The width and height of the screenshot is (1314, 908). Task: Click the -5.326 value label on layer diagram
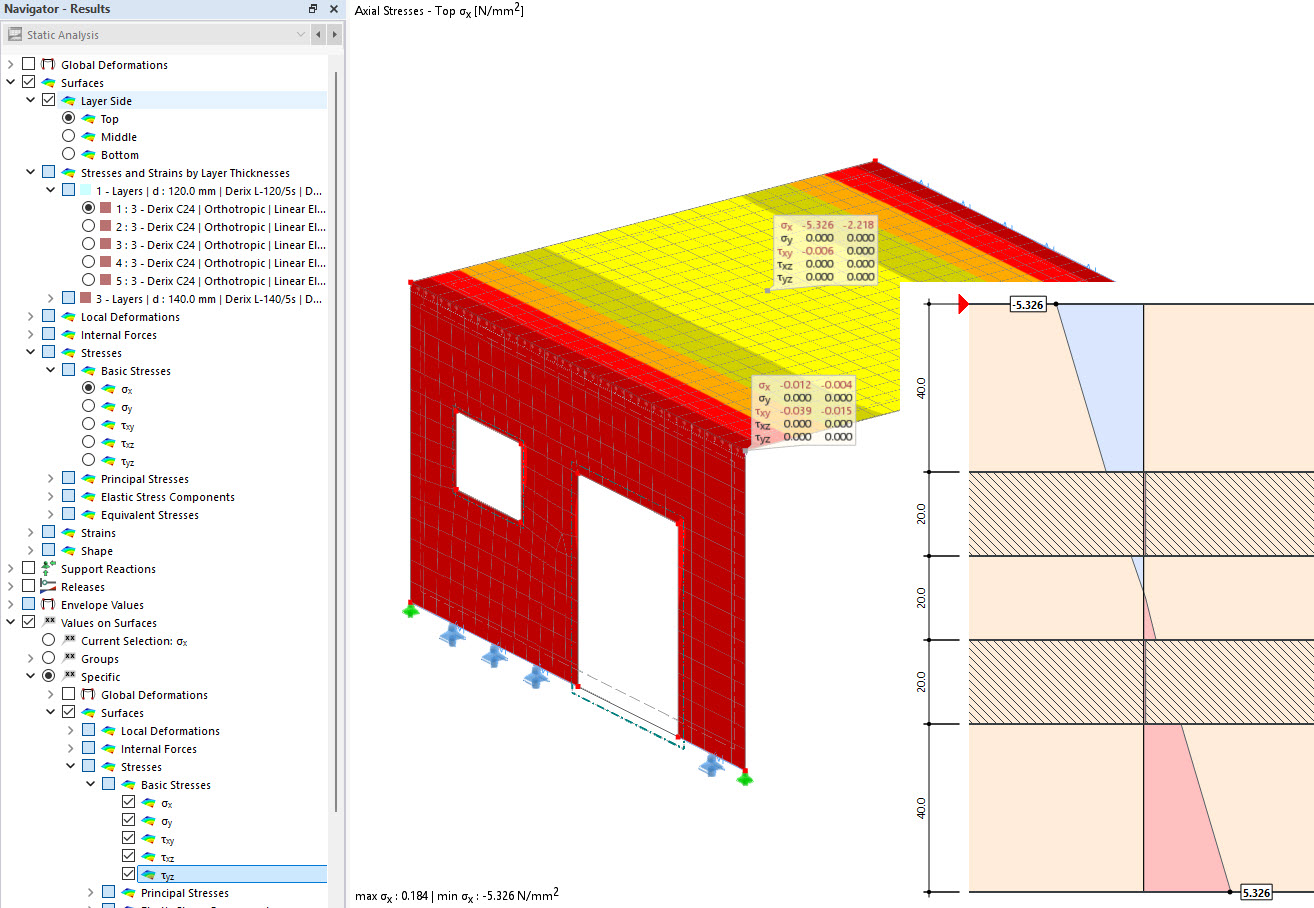1026,305
